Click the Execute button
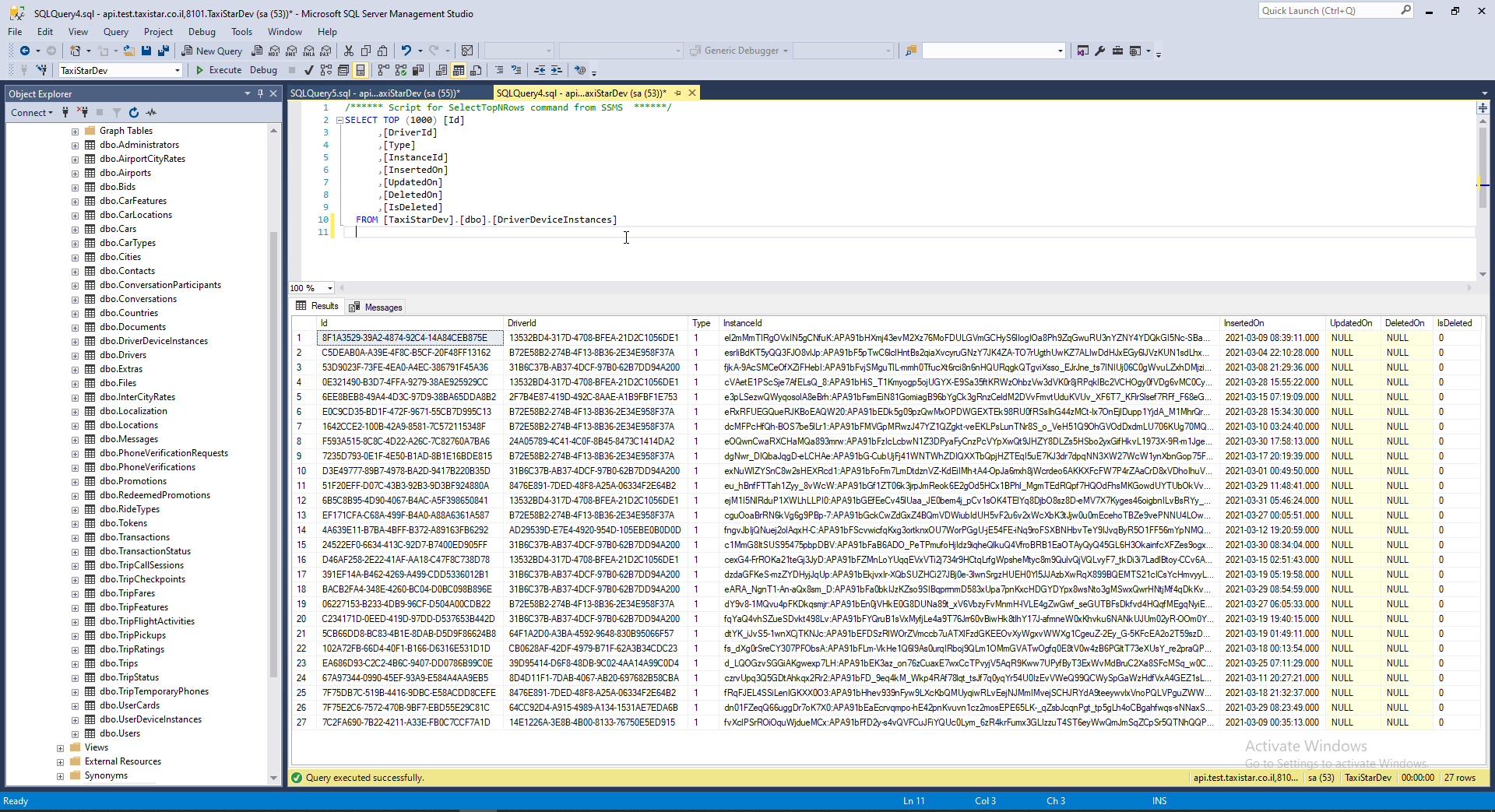 [x=218, y=70]
